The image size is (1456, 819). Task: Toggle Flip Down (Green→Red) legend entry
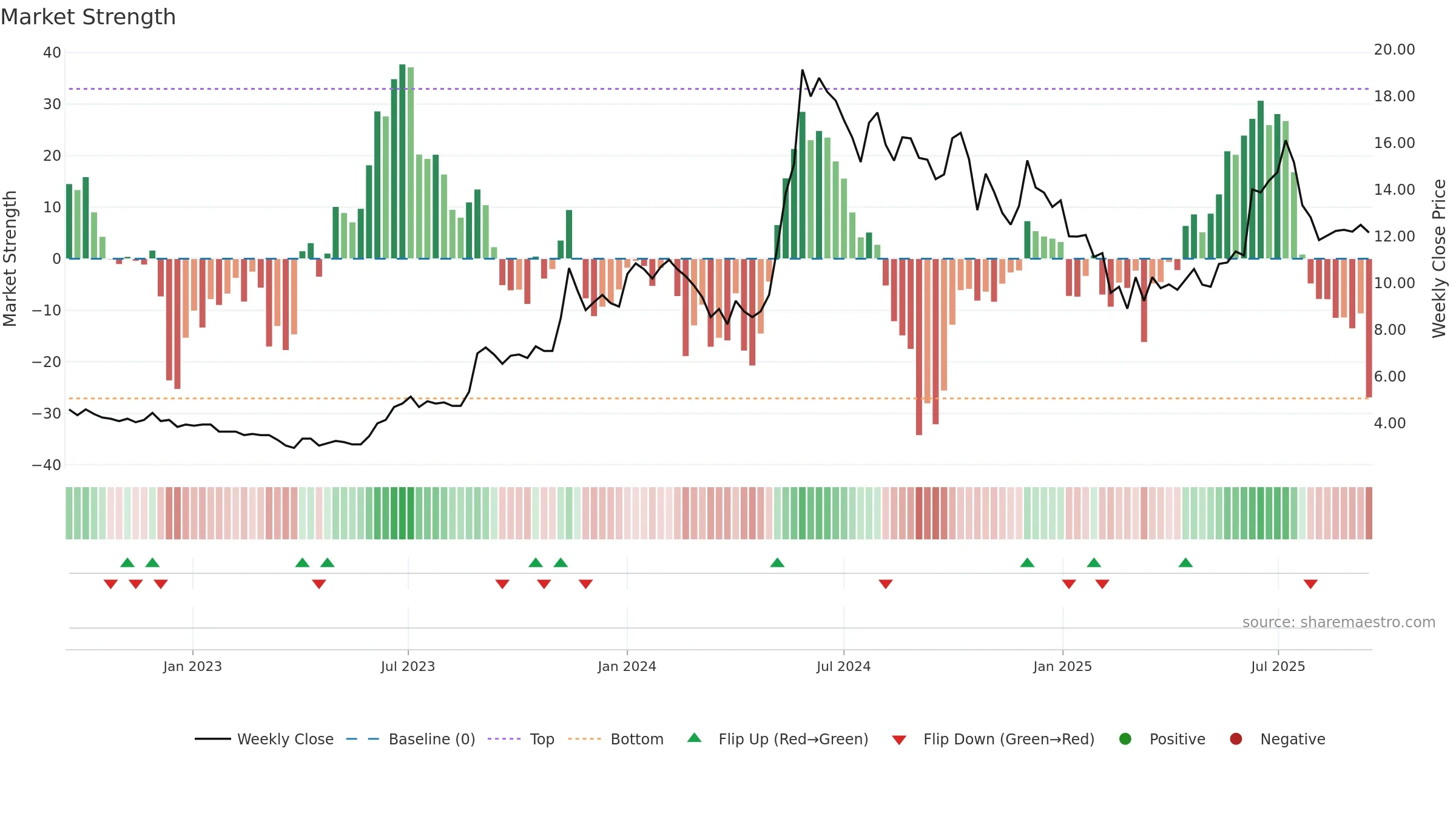click(994, 739)
